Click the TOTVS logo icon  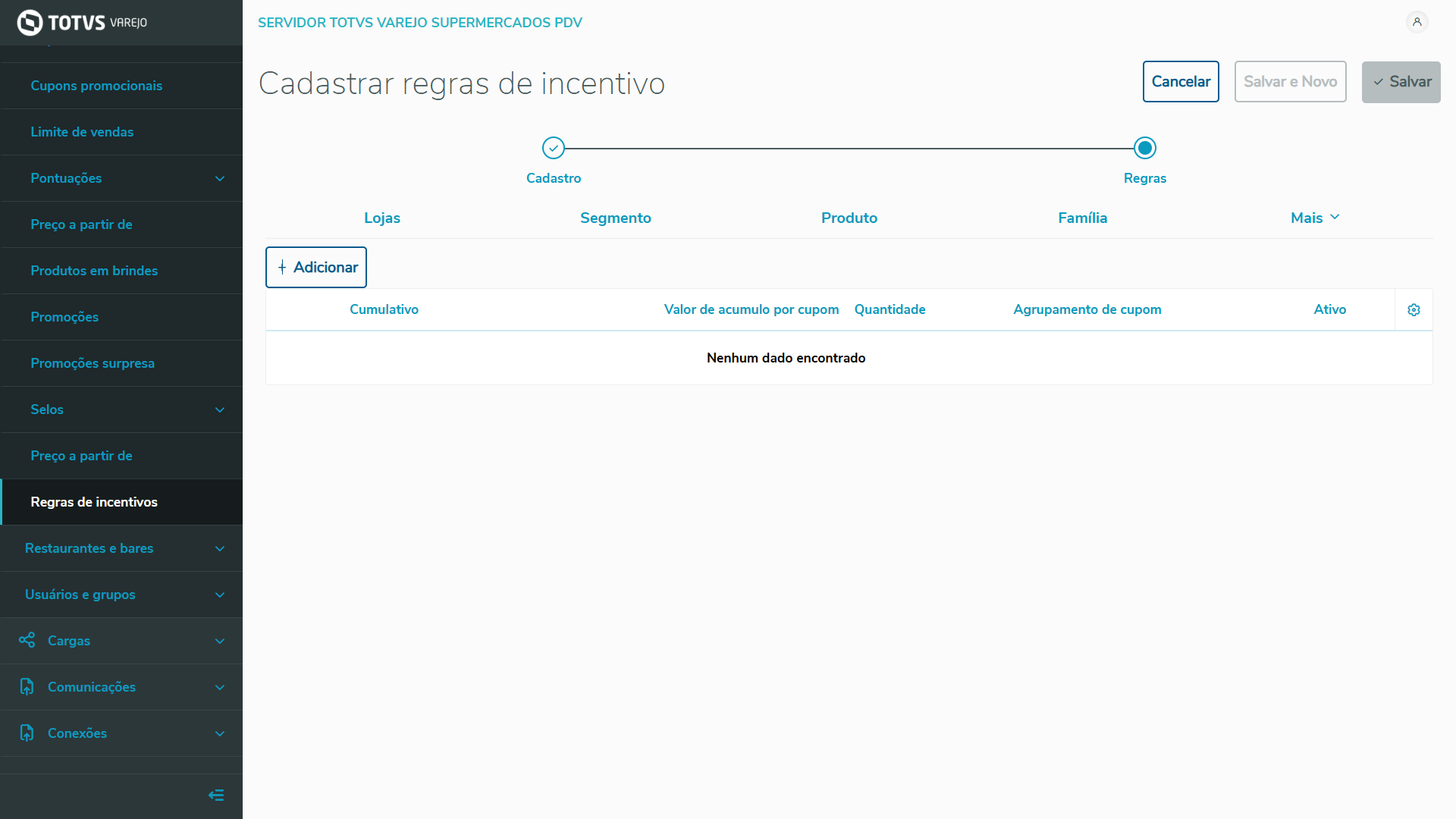click(x=30, y=23)
